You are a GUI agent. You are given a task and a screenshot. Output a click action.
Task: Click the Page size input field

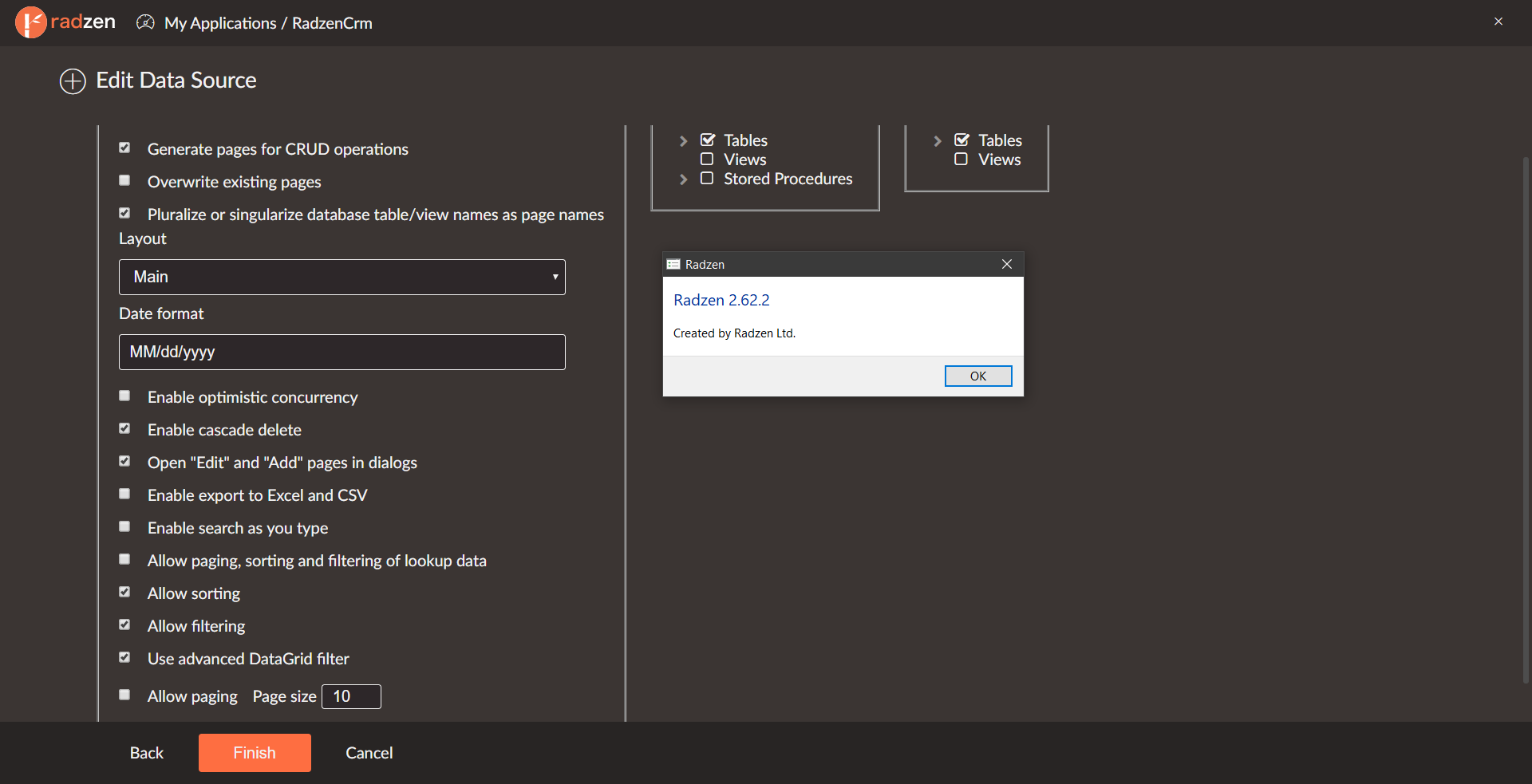click(351, 696)
